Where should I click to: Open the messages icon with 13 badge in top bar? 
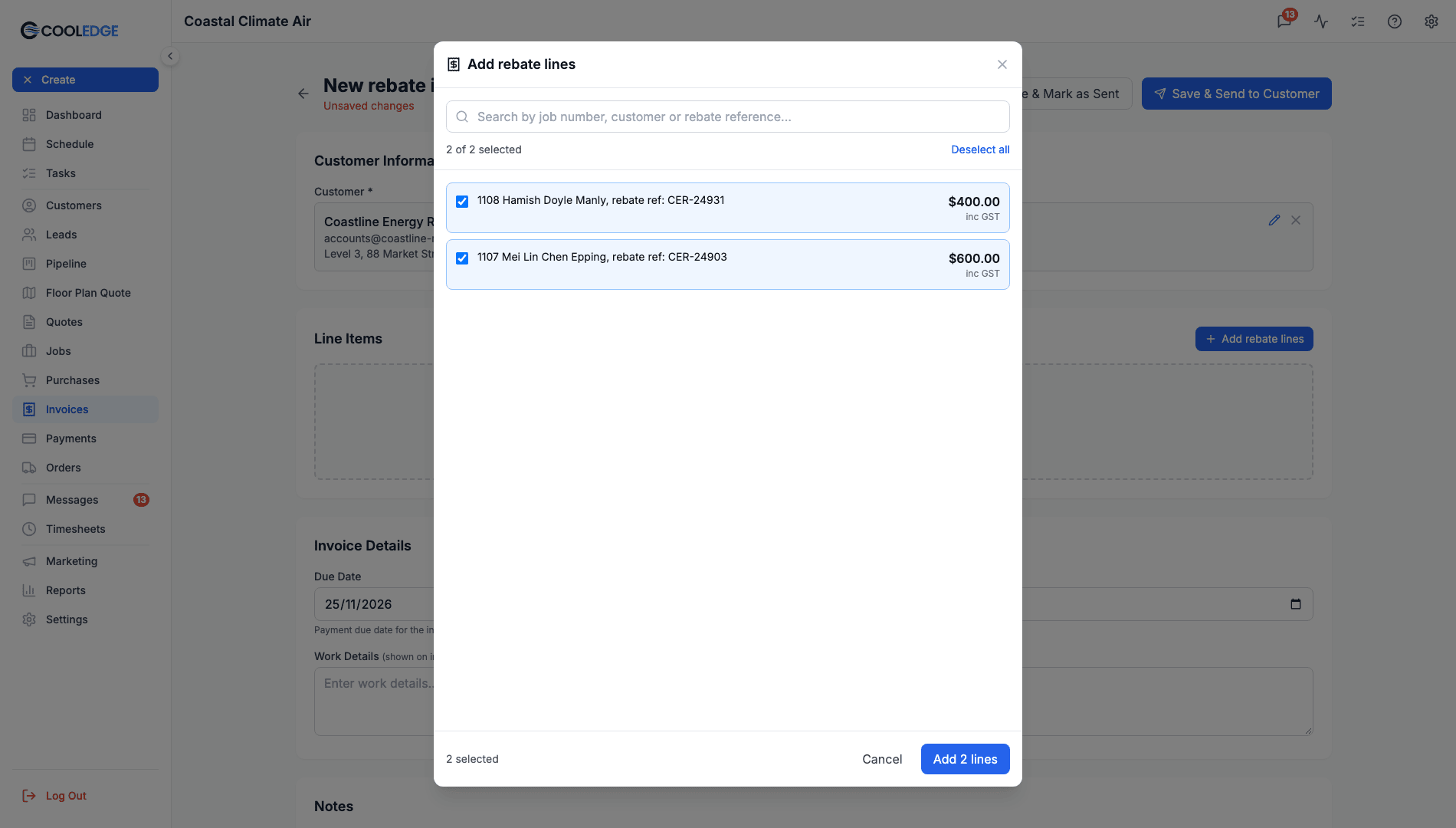pyautogui.click(x=1284, y=21)
